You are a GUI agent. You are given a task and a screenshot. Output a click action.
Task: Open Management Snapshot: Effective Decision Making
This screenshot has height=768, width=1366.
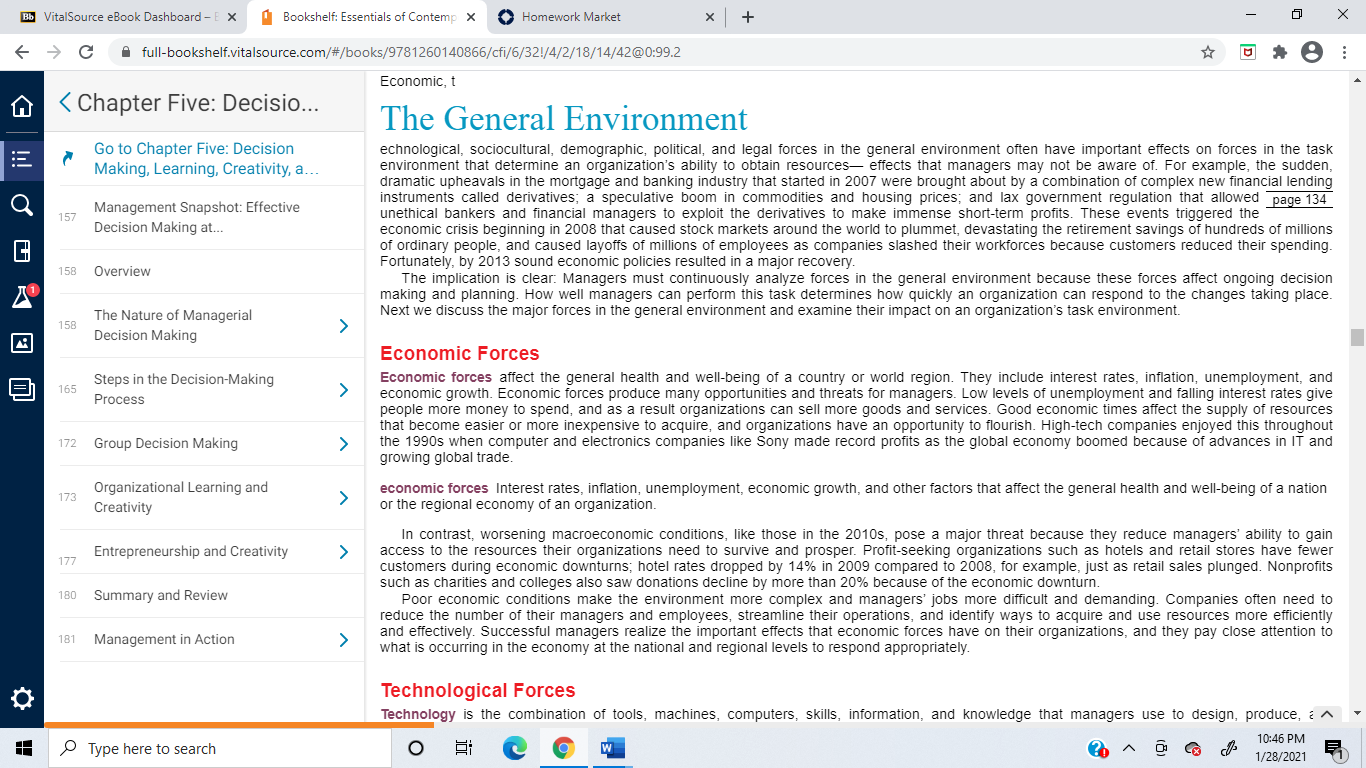coord(197,217)
